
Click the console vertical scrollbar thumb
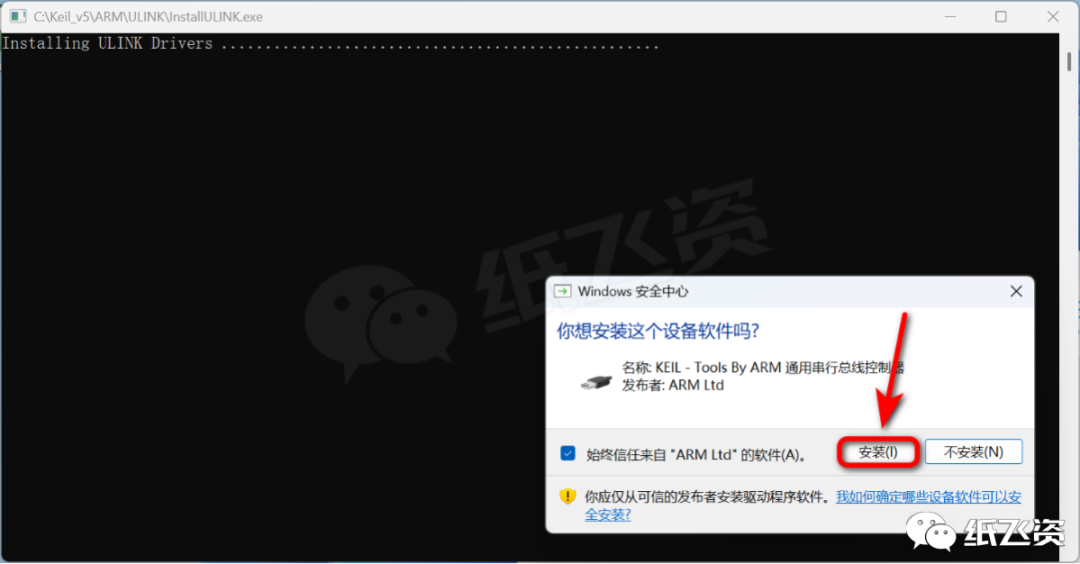click(x=1069, y=61)
